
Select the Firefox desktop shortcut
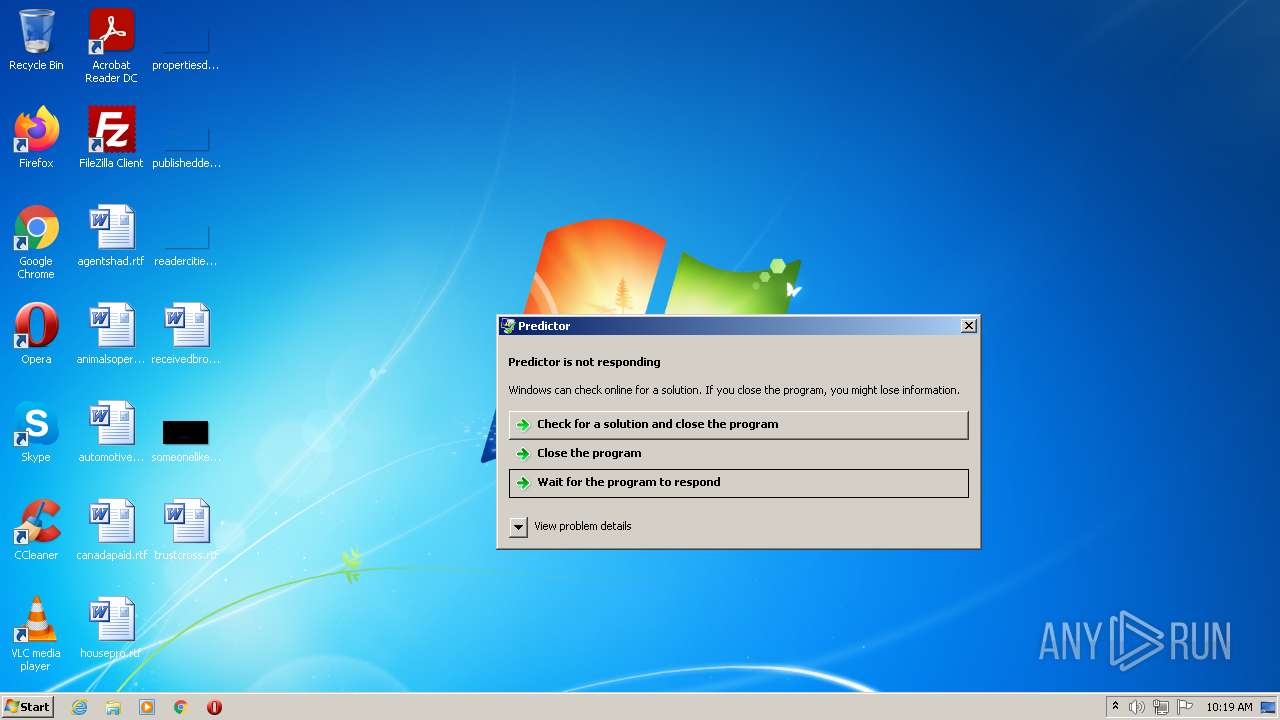[36, 139]
